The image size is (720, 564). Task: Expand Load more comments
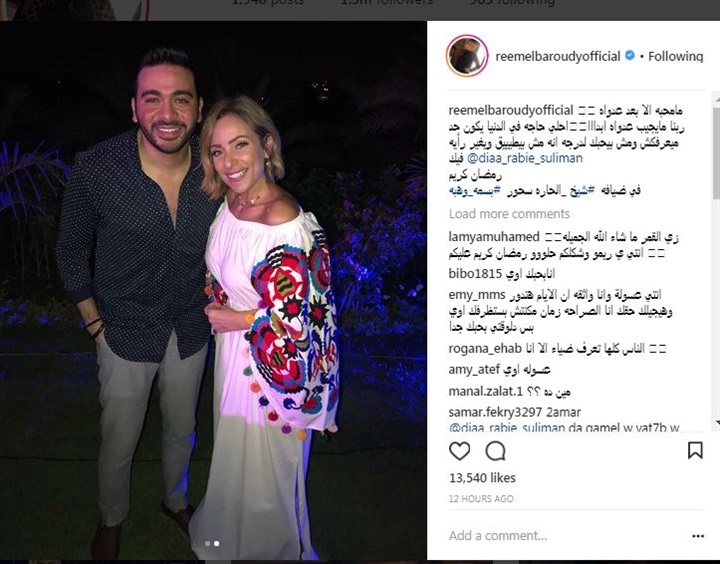pos(509,214)
